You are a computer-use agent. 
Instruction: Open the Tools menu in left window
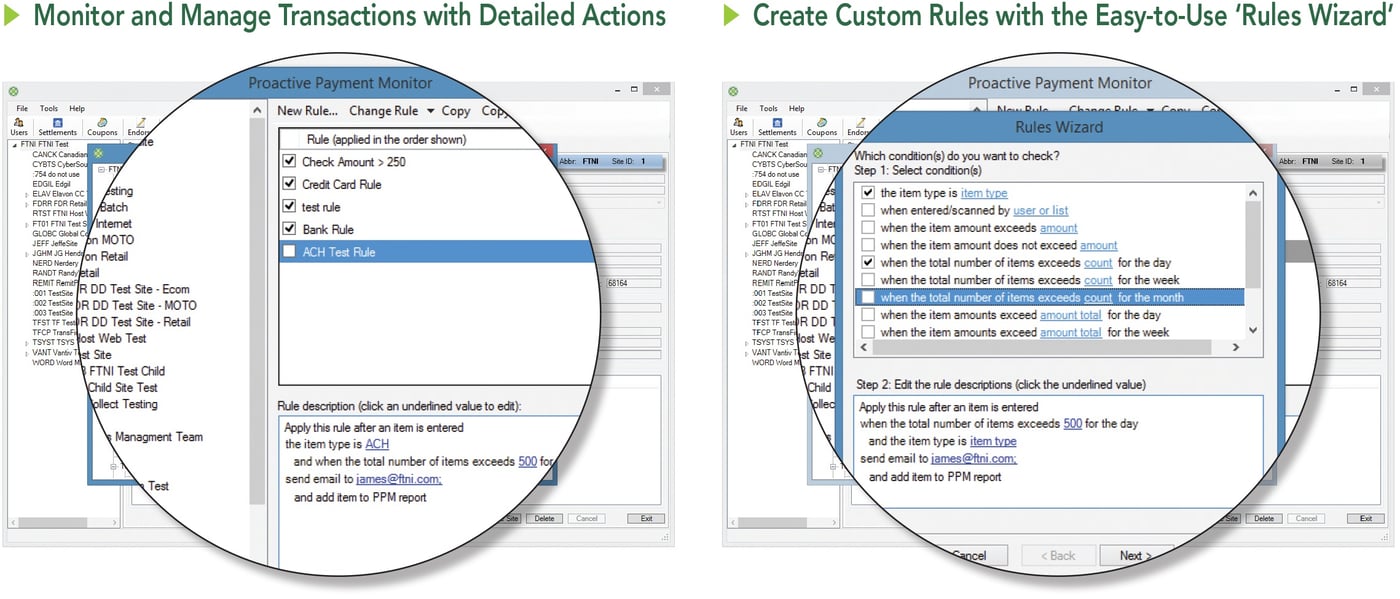pyautogui.click(x=49, y=108)
